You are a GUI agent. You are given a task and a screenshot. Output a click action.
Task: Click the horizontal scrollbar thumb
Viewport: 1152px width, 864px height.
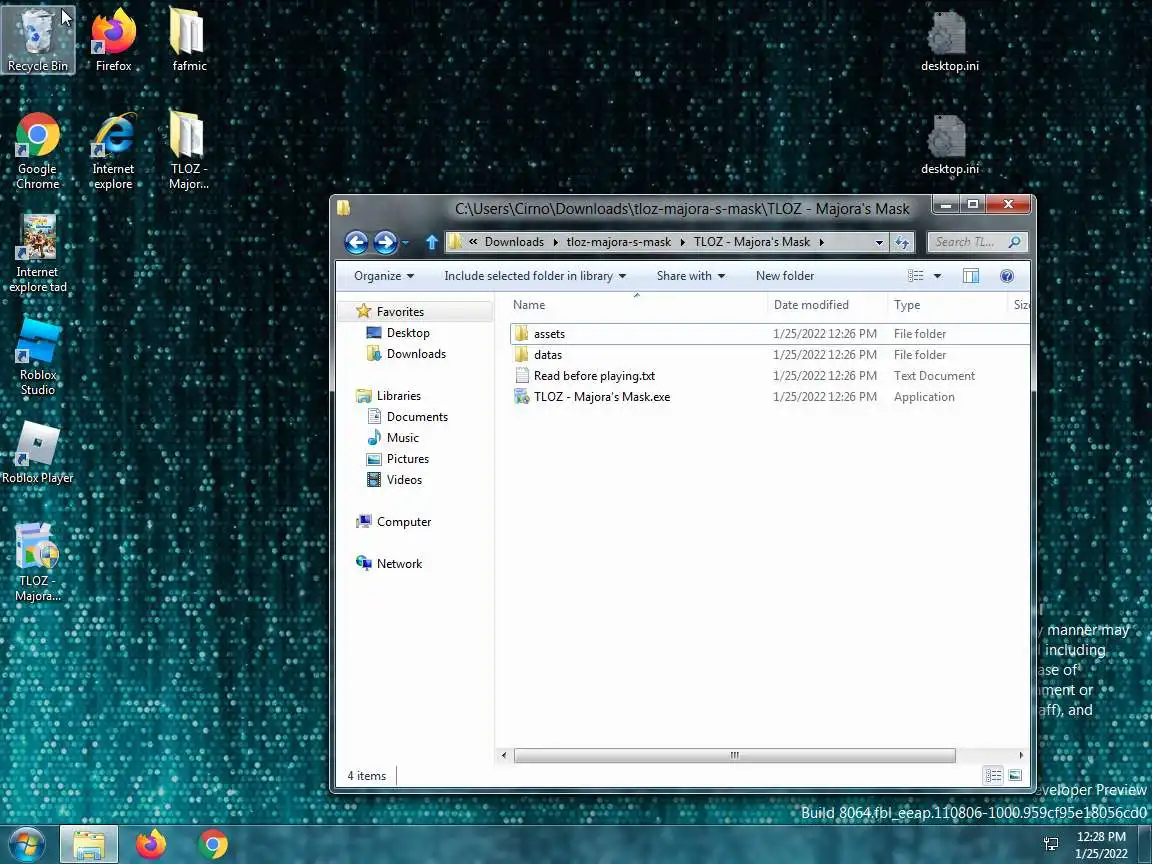tap(735, 755)
